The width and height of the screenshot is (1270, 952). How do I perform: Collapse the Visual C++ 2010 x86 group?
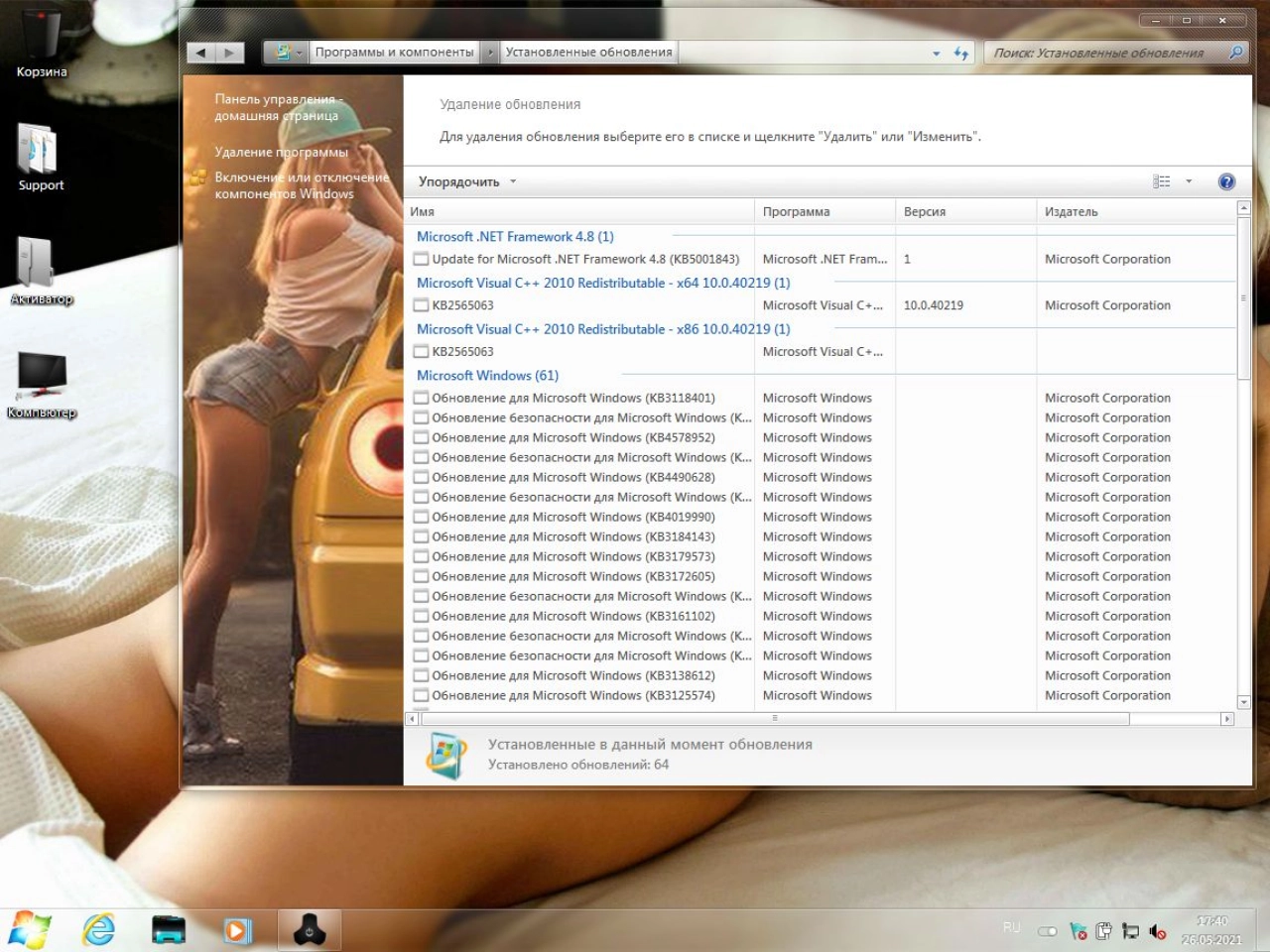click(x=603, y=329)
